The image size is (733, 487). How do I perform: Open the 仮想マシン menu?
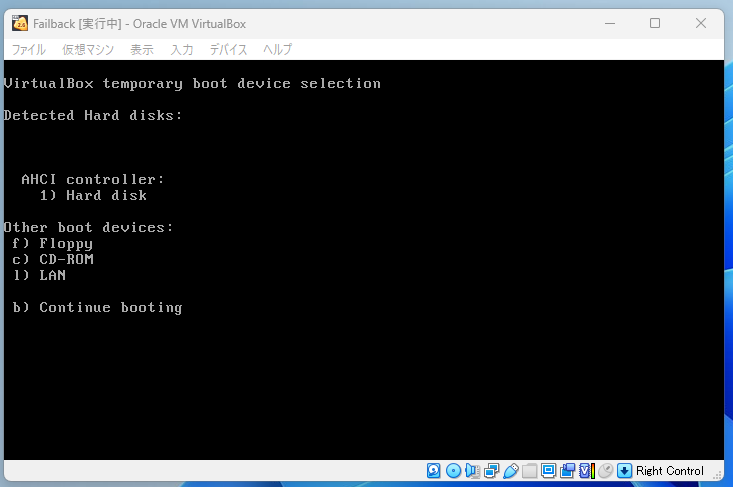click(88, 50)
